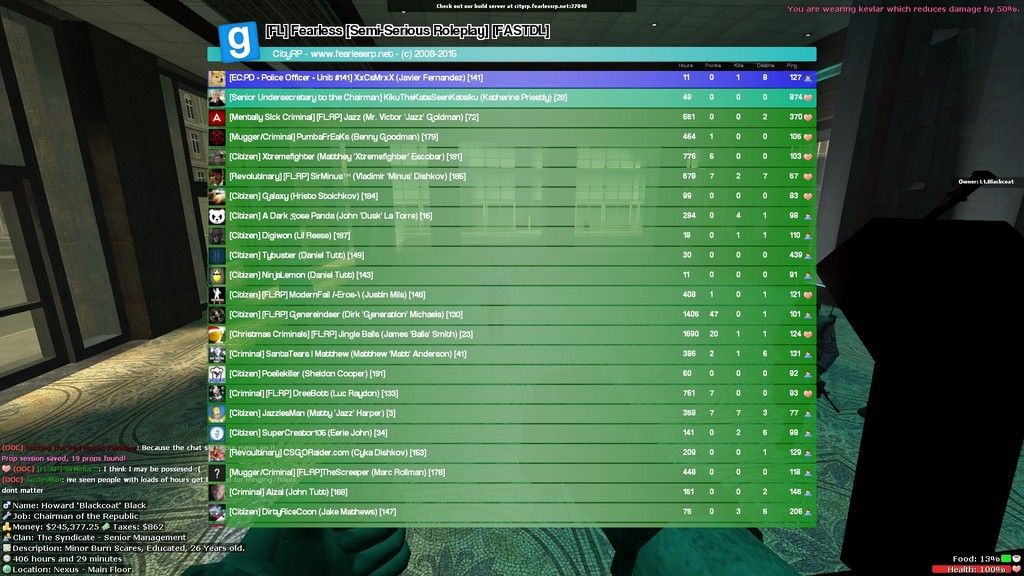Select player name Aizal (John Tutt)
The height and width of the screenshot is (576, 1024).
coord(300,492)
